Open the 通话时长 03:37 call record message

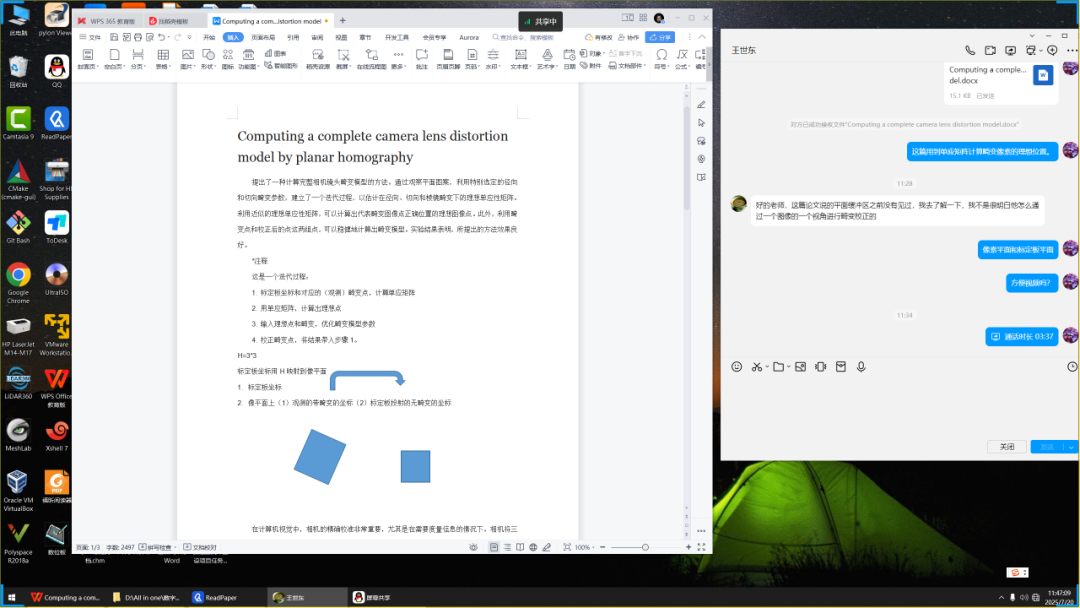1022,337
